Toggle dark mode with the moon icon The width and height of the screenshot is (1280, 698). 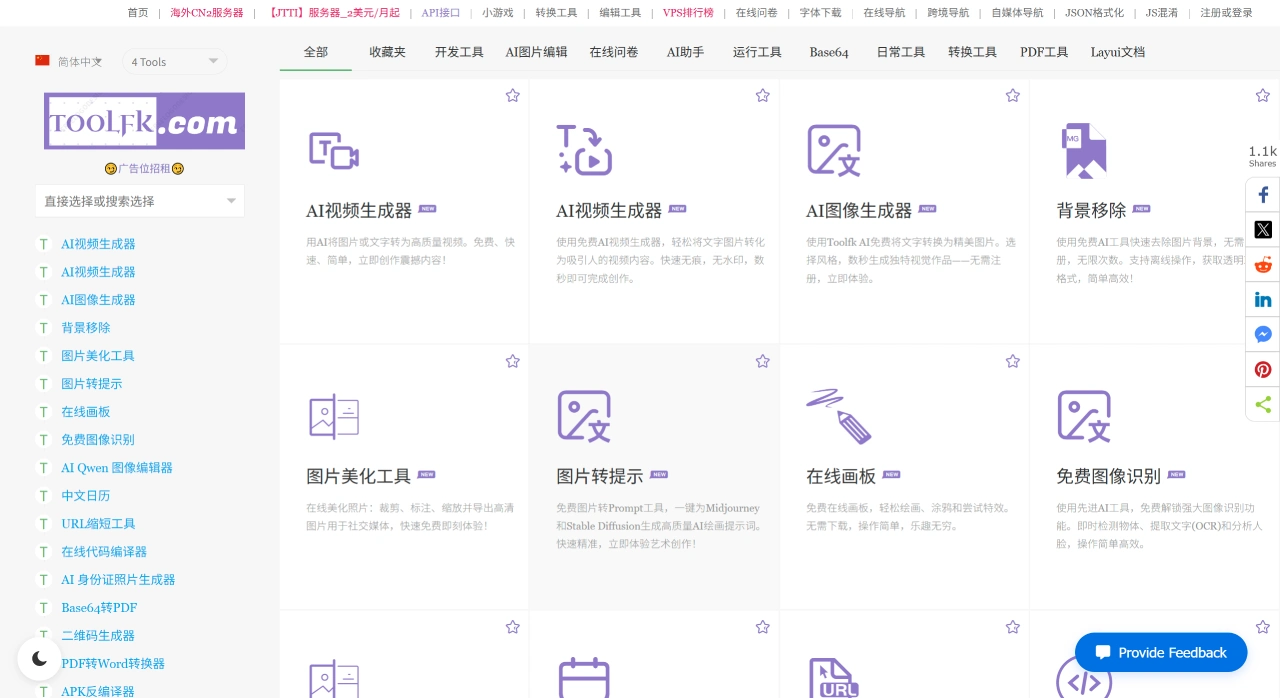[x=40, y=658]
